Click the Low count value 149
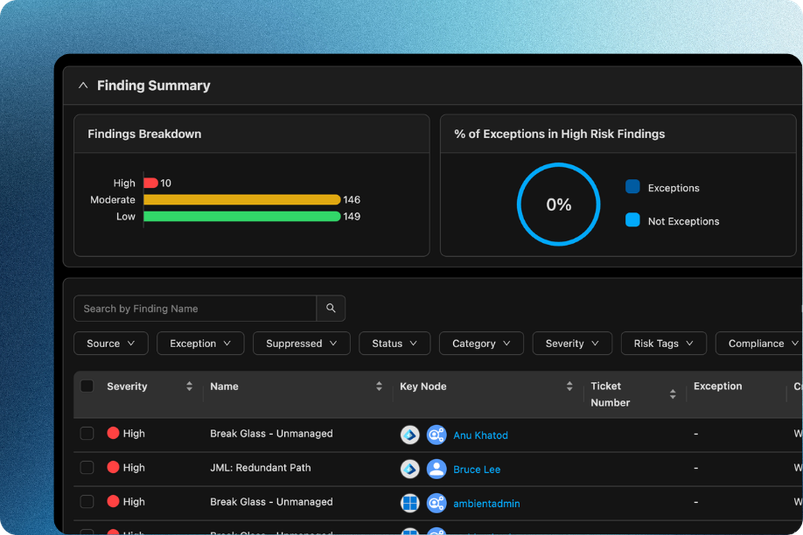Image resolution: width=803 pixels, height=535 pixels. coord(352,217)
